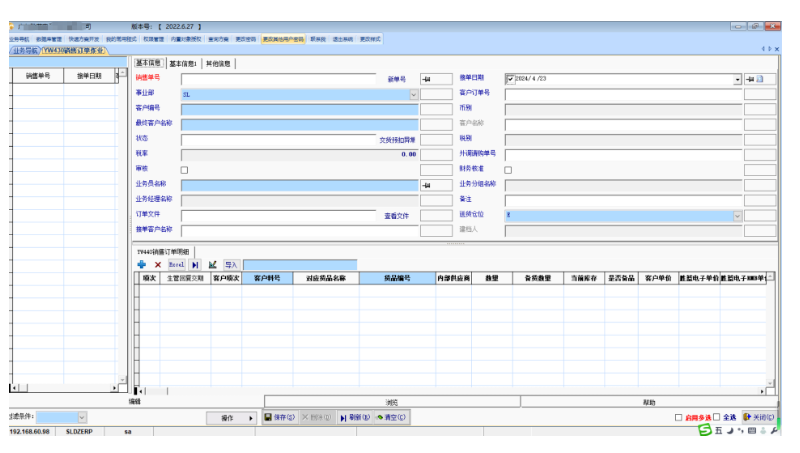The width and height of the screenshot is (800, 453).
Task: Click the 刷新(R) refresh button
Action: [x=355, y=417]
